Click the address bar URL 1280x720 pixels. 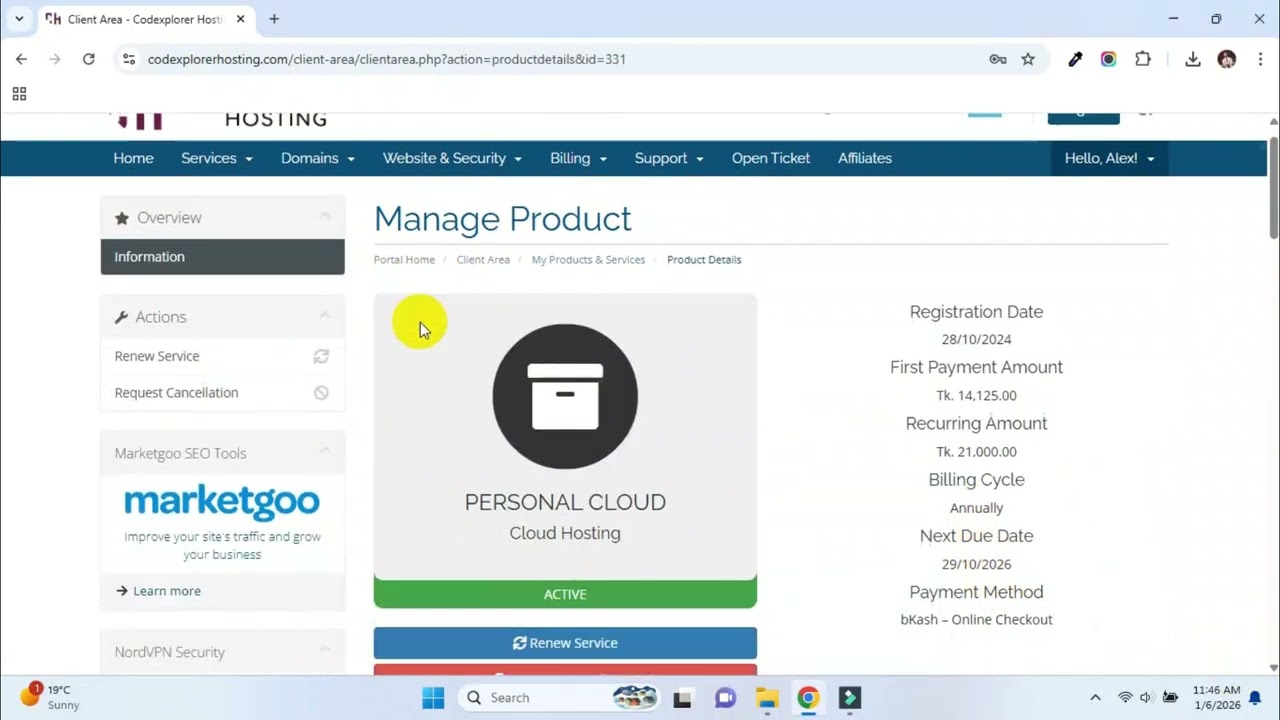point(387,59)
